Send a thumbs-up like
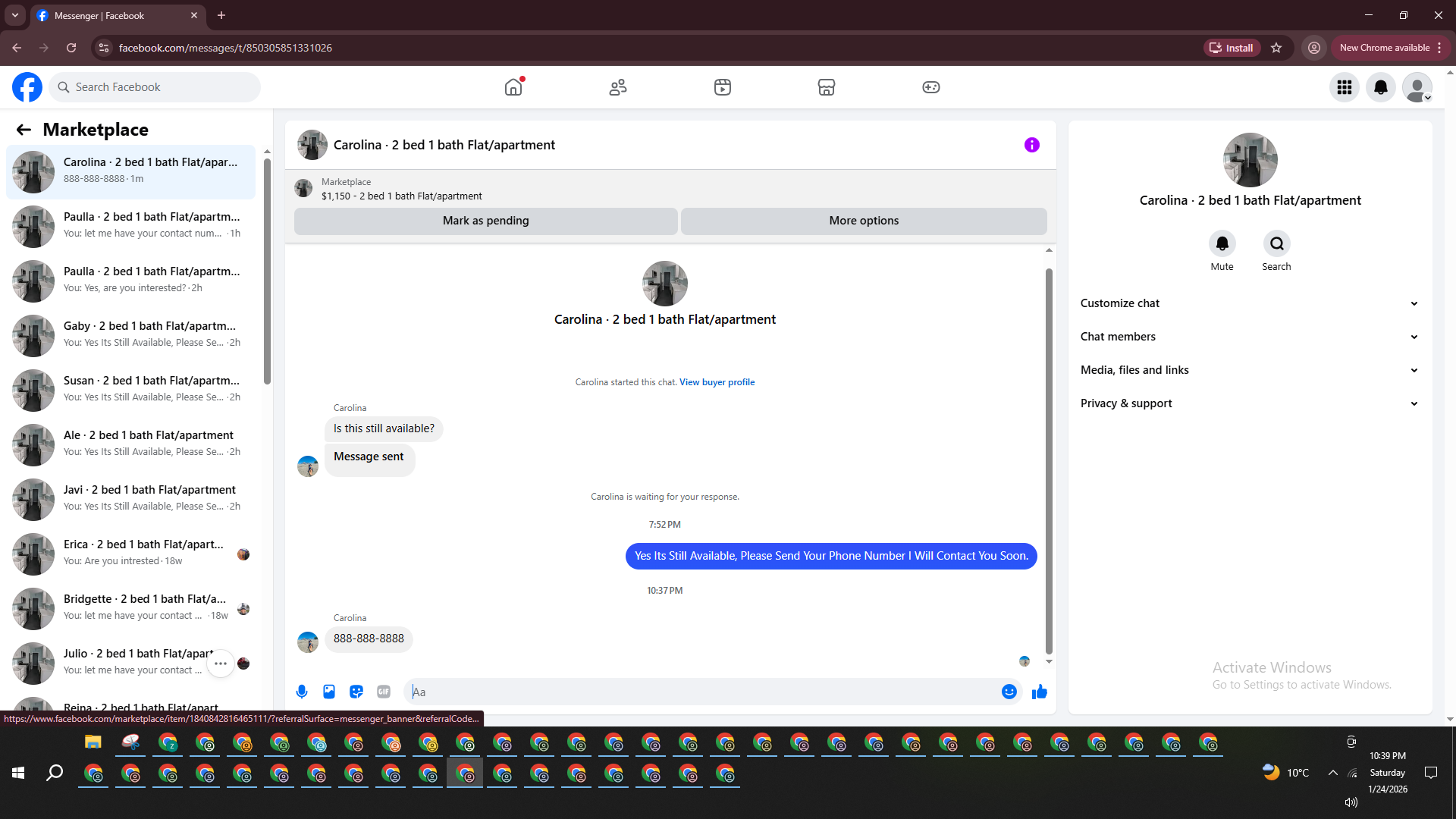1456x819 pixels. pos(1040,692)
